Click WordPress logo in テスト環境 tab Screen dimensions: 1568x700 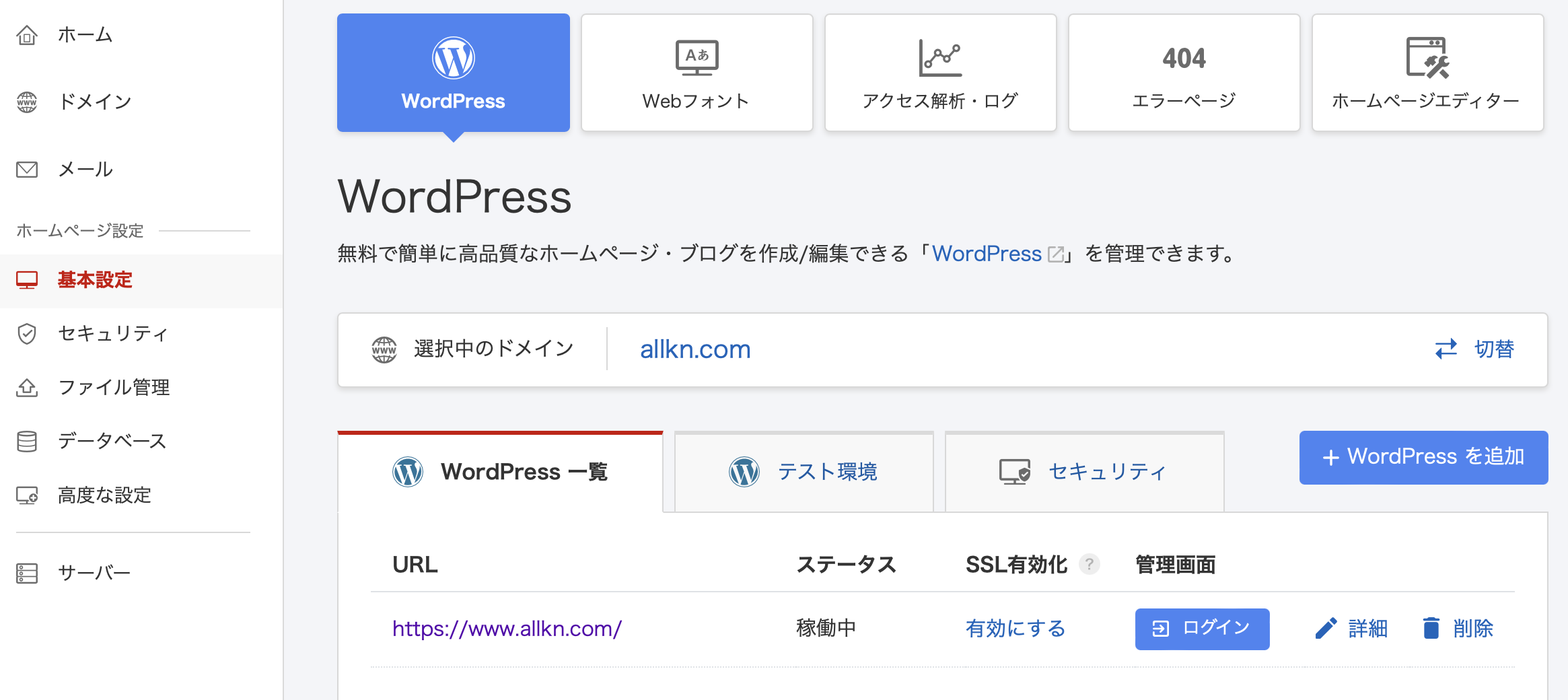coord(744,472)
